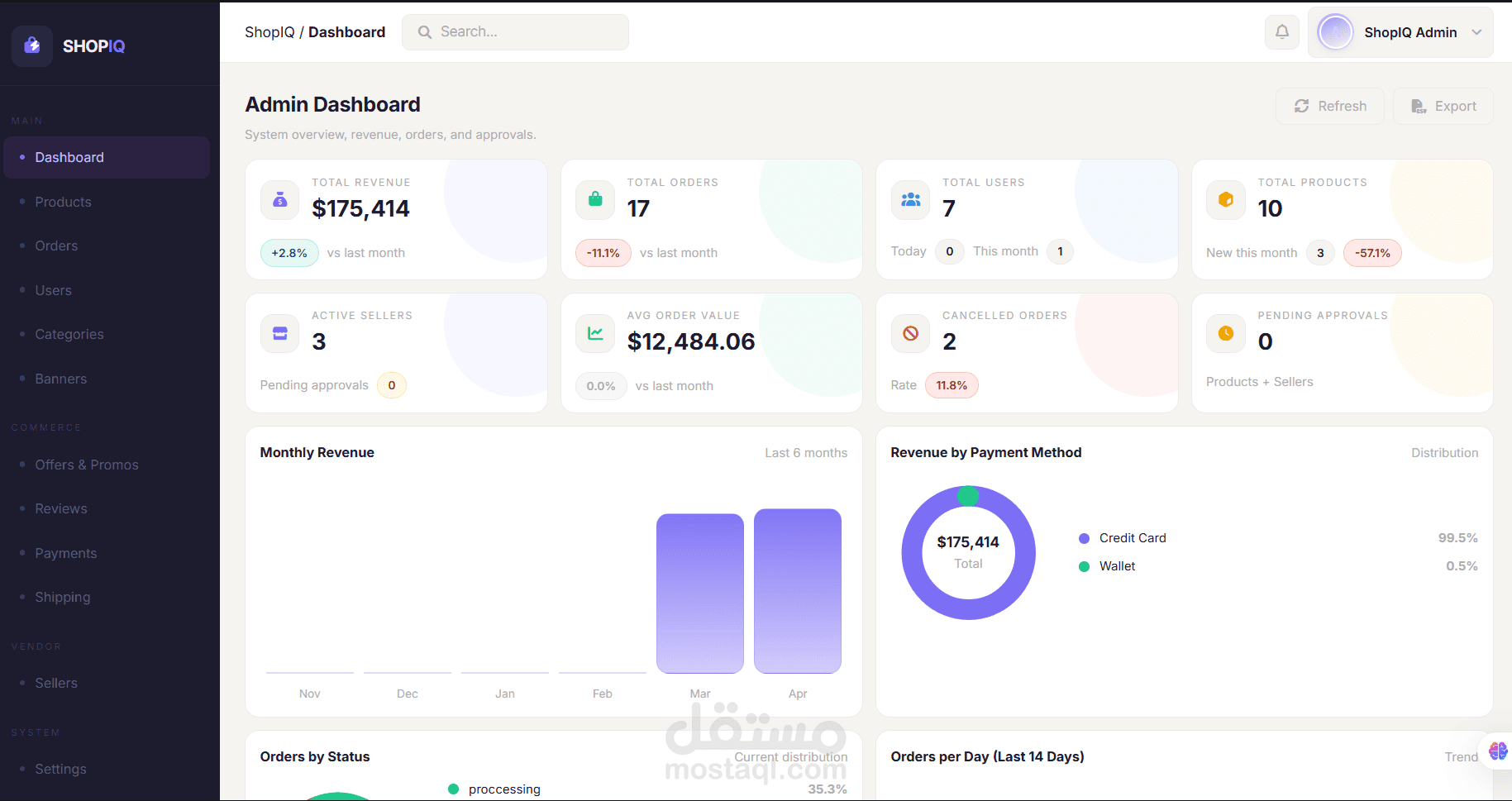Click the Avg Order Value chart icon

tap(595, 333)
